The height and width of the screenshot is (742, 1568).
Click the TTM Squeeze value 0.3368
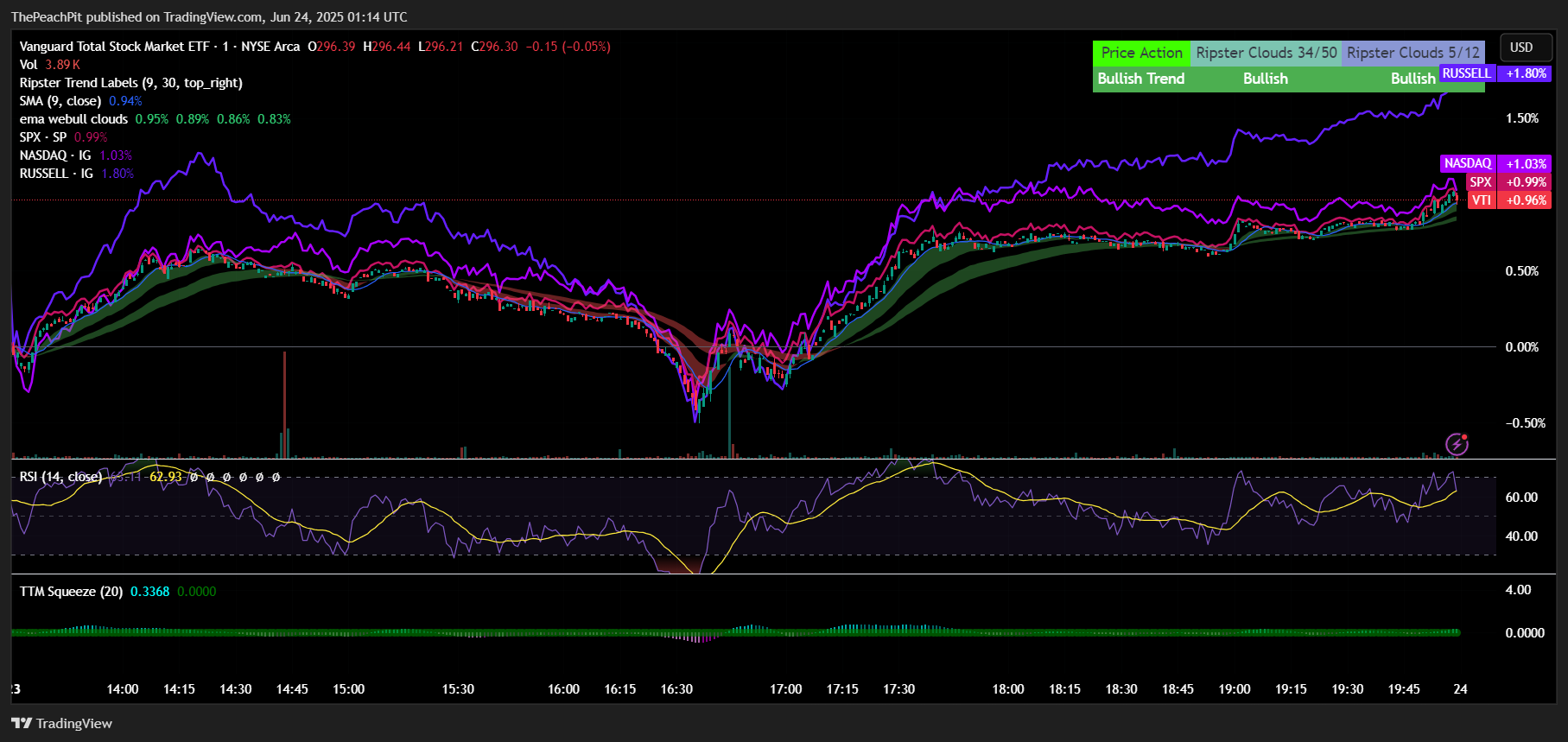pos(149,592)
